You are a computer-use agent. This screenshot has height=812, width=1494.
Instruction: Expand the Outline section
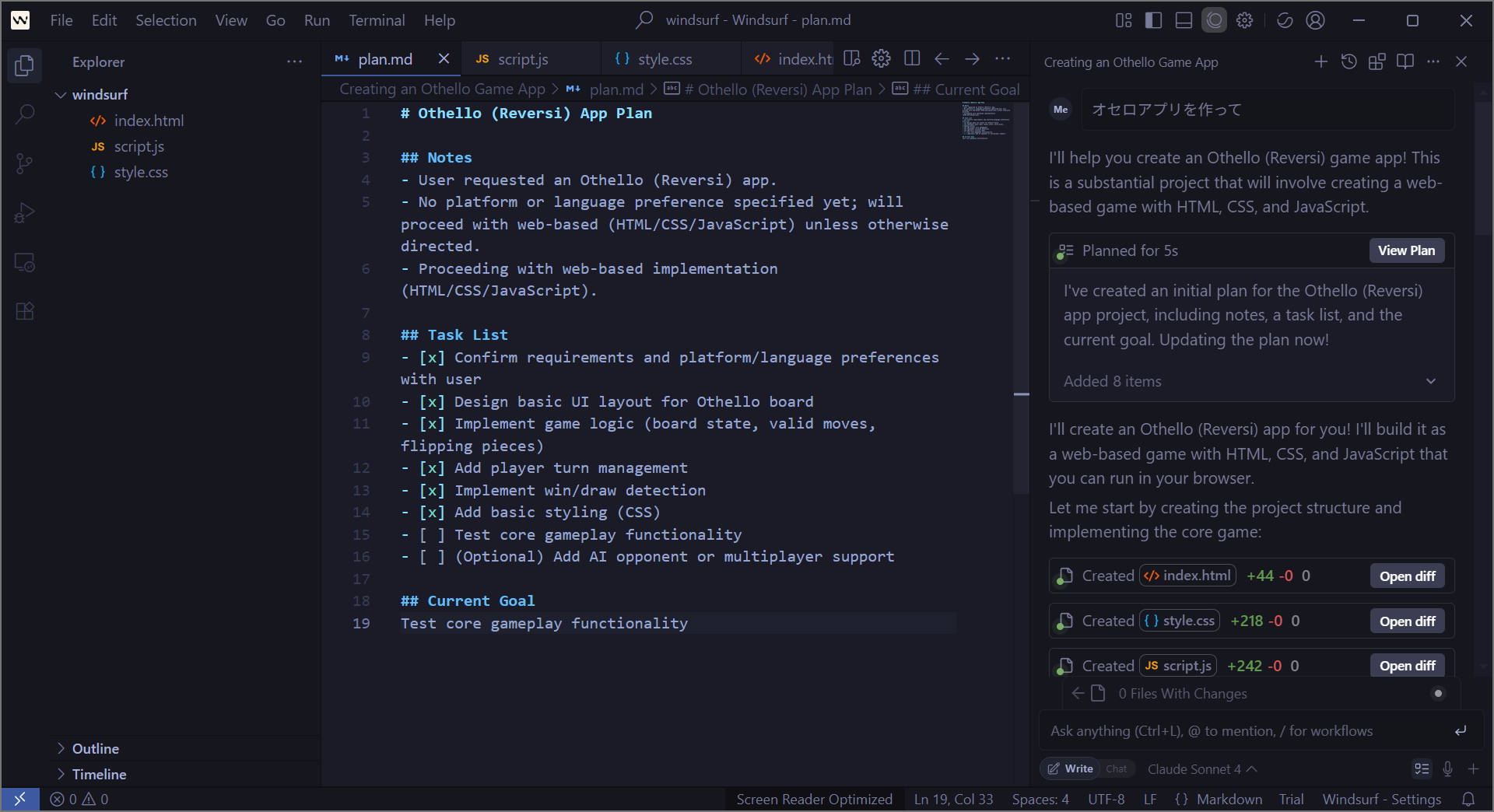[186, 748]
